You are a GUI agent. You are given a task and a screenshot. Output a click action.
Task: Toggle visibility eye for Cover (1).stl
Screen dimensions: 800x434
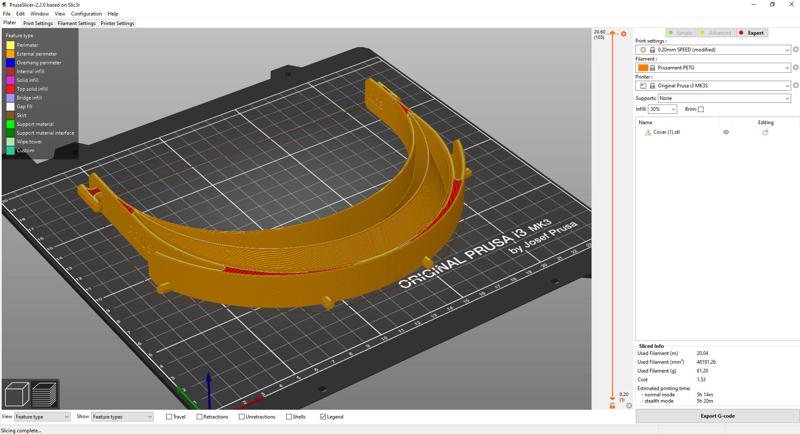point(726,132)
